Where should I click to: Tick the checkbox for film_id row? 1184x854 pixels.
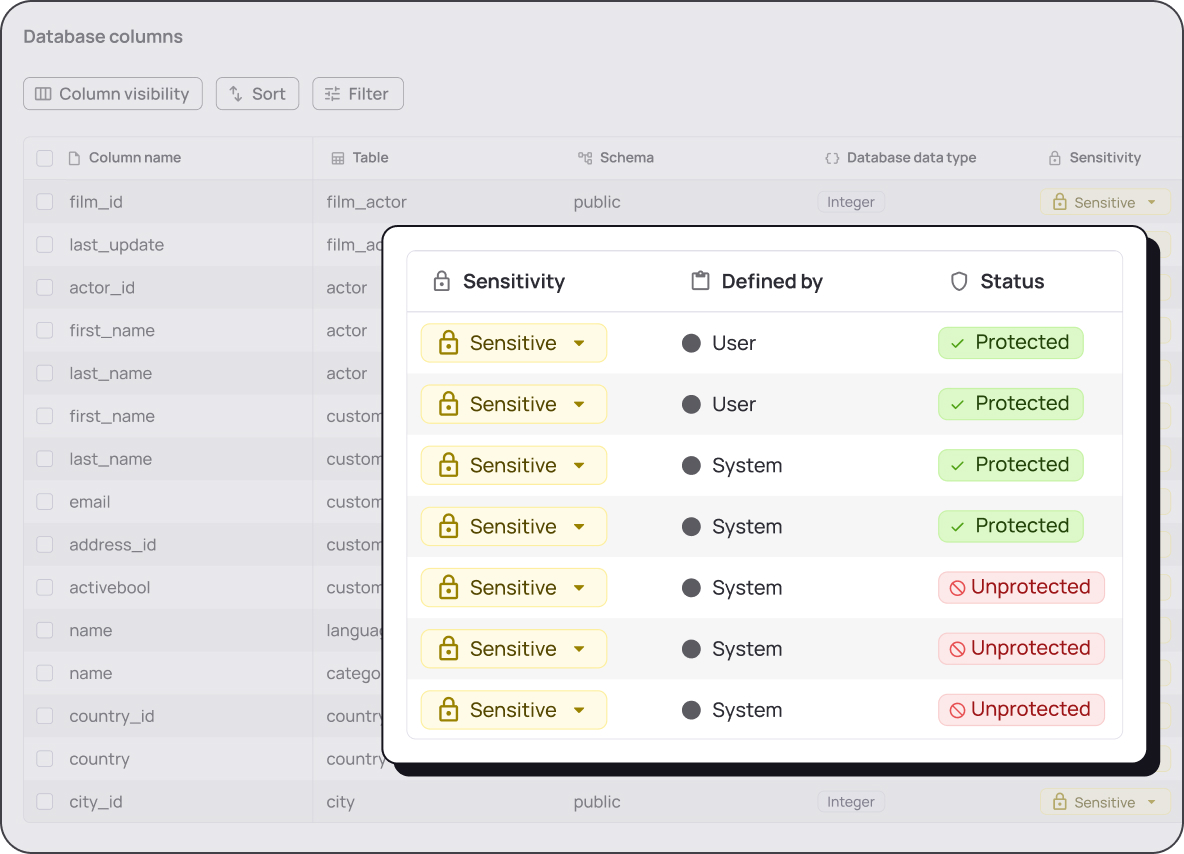(45, 202)
